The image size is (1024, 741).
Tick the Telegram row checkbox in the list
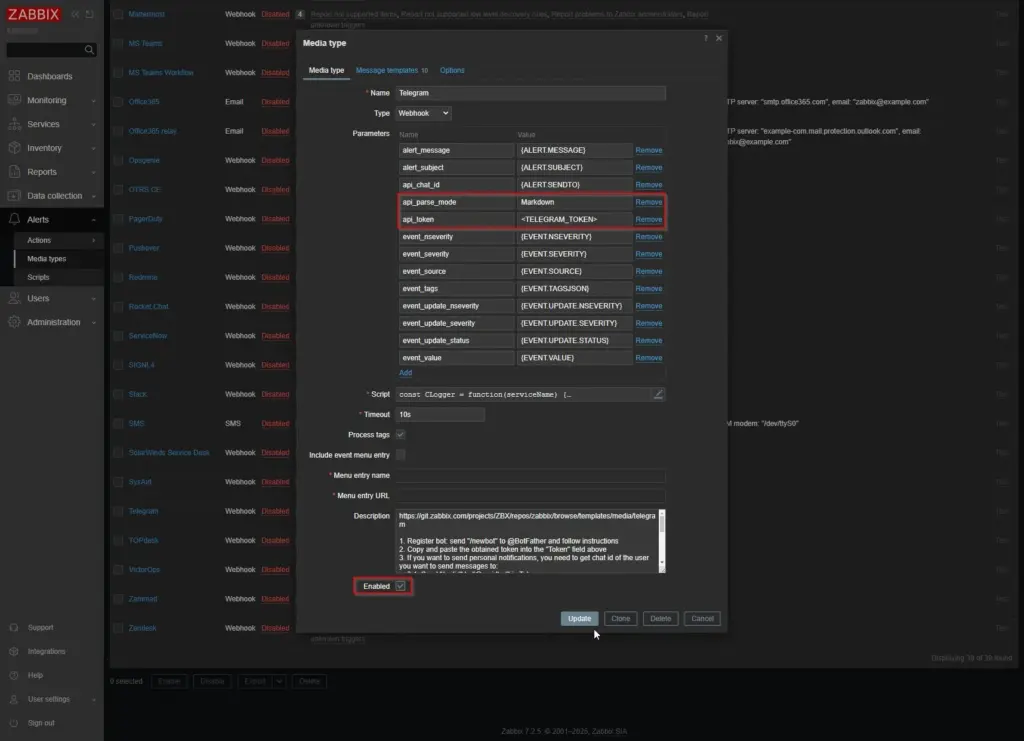point(118,511)
